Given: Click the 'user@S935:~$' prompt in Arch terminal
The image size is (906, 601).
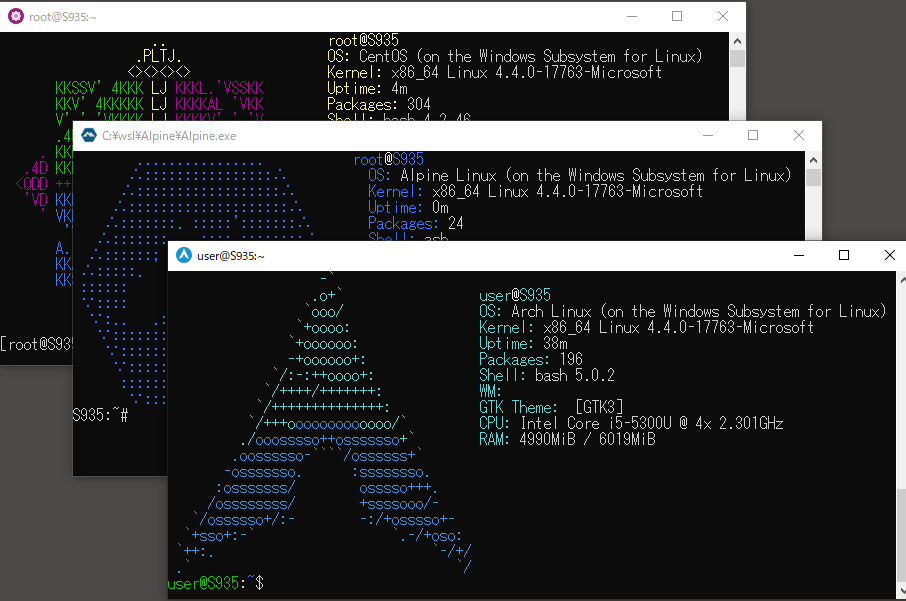Looking at the screenshot, I should pyautogui.click(x=216, y=583).
